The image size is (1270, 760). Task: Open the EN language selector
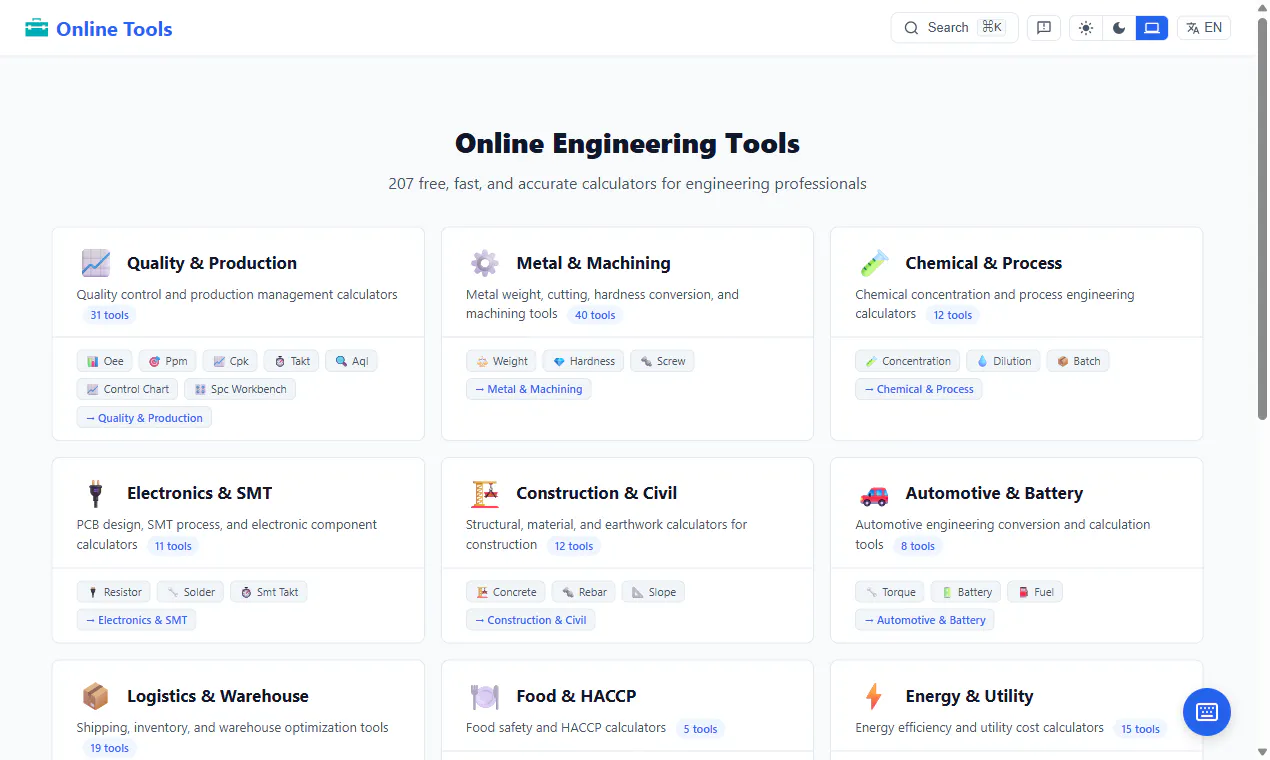(x=1204, y=28)
